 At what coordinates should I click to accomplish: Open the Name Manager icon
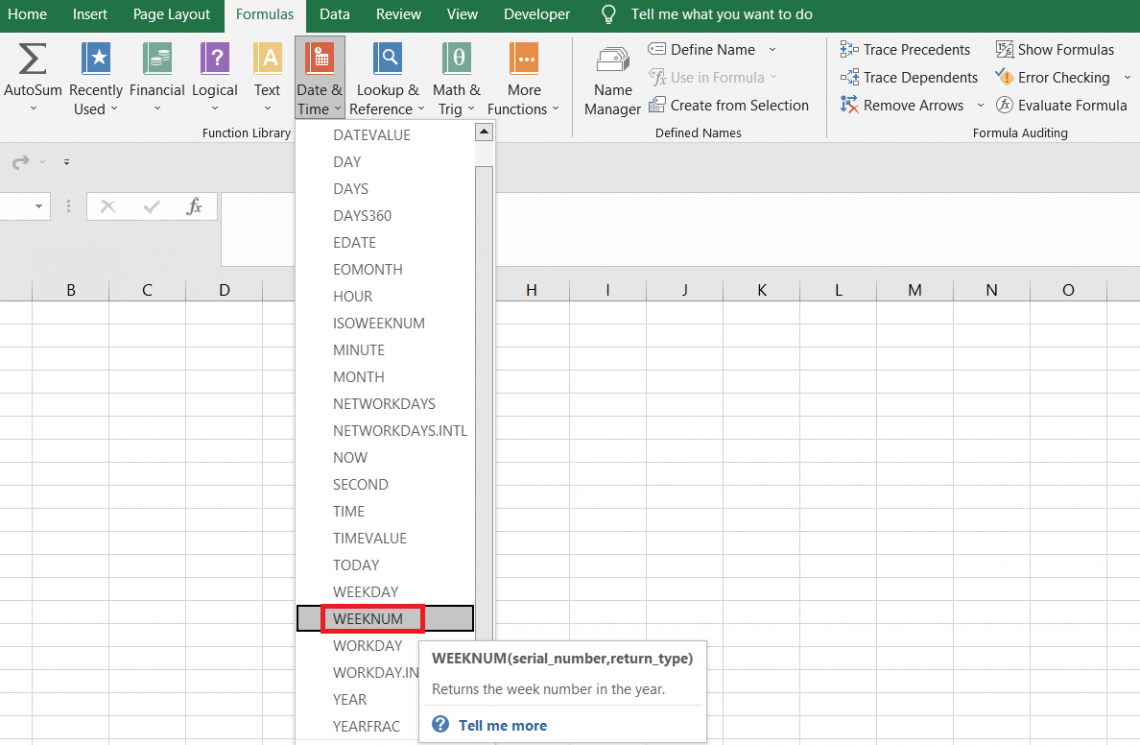(x=612, y=62)
